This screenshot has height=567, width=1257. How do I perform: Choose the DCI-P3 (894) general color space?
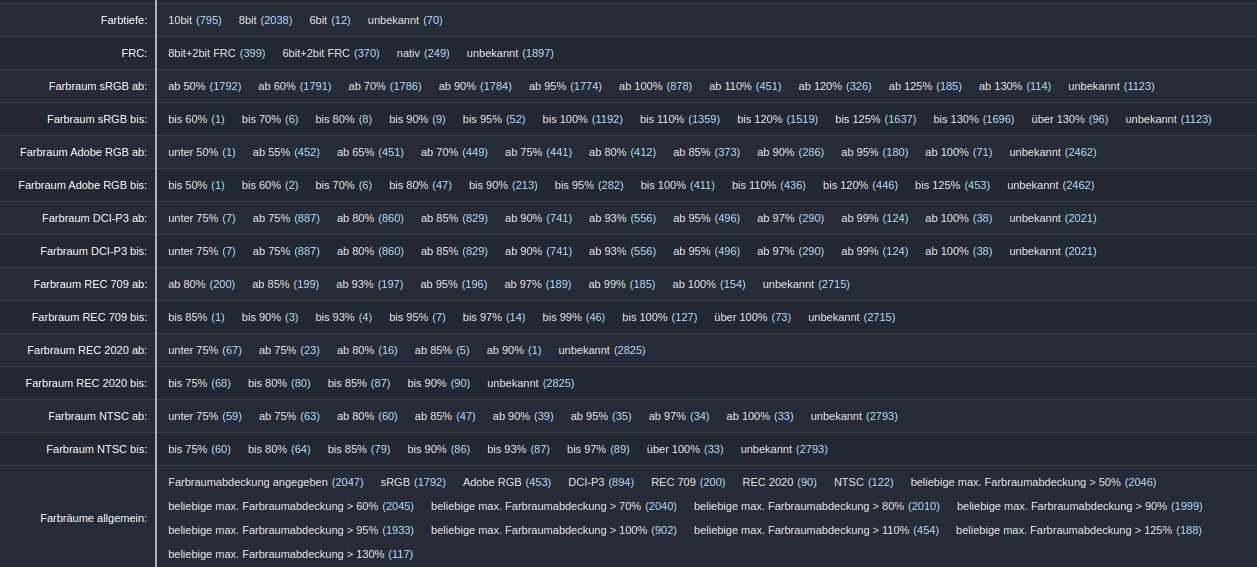[601, 482]
